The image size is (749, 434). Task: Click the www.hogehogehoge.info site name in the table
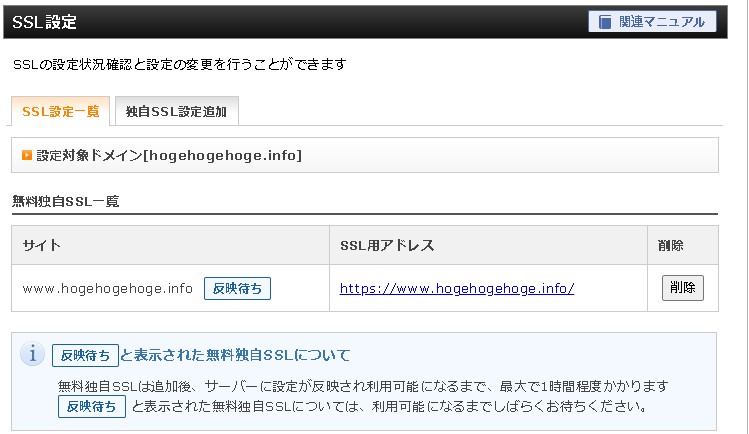108,288
